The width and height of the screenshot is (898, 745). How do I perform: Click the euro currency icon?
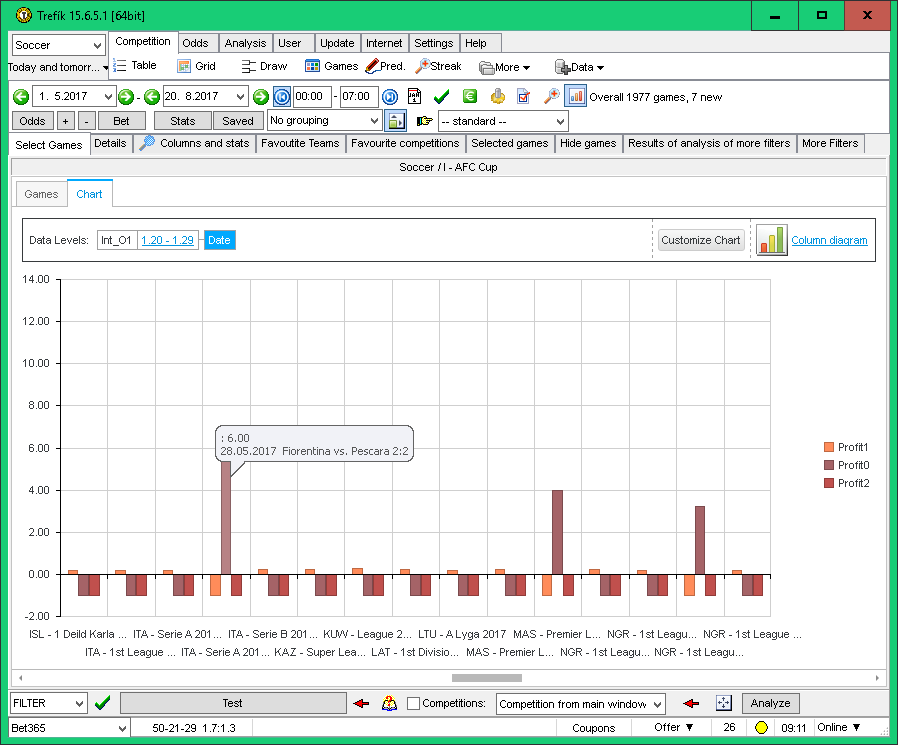point(469,97)
